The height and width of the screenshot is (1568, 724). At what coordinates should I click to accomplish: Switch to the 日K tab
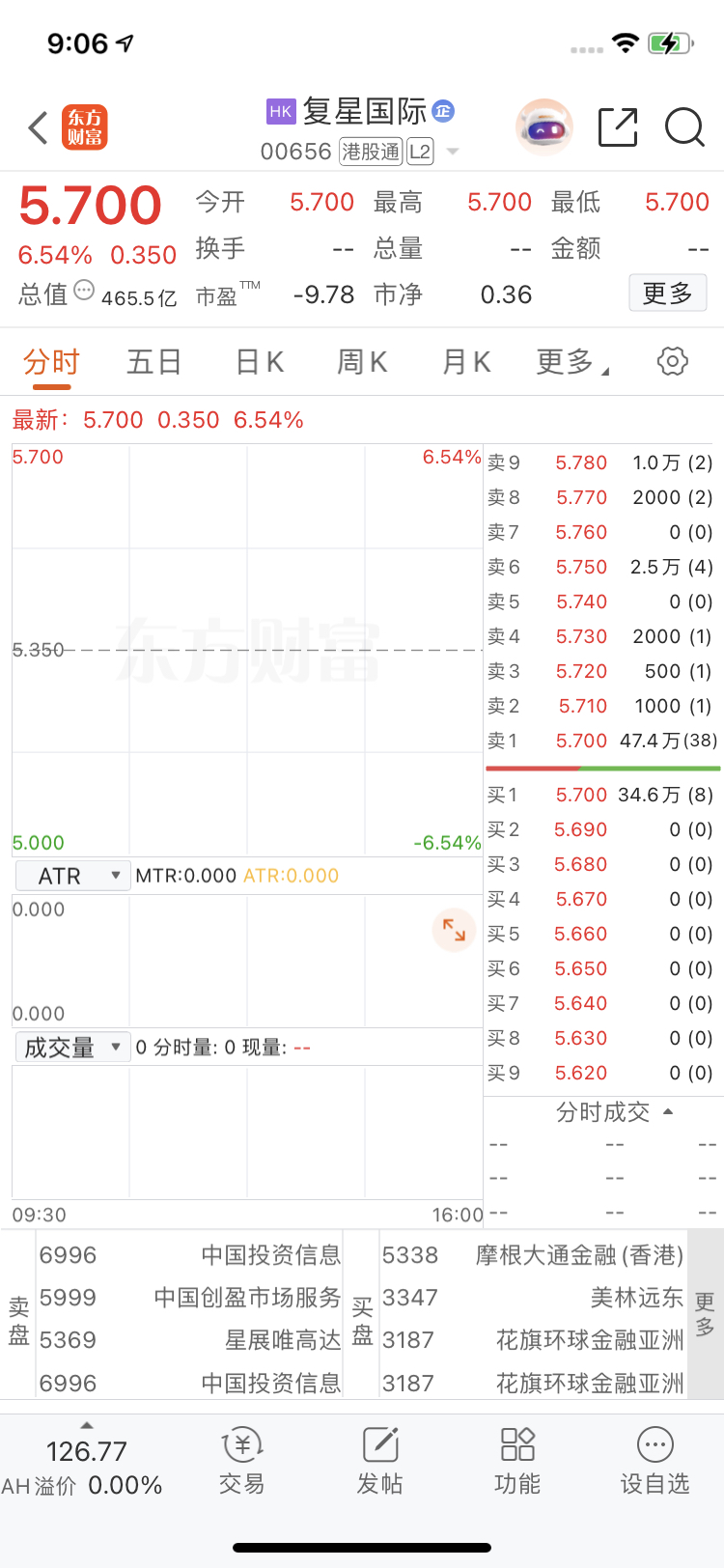[x=260, y=362]
